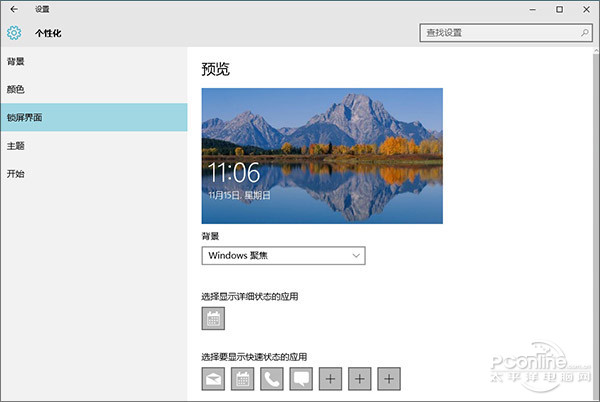Click the Settings gear icon
Screen dimensions: 600x402
click(x=14, y=33)
